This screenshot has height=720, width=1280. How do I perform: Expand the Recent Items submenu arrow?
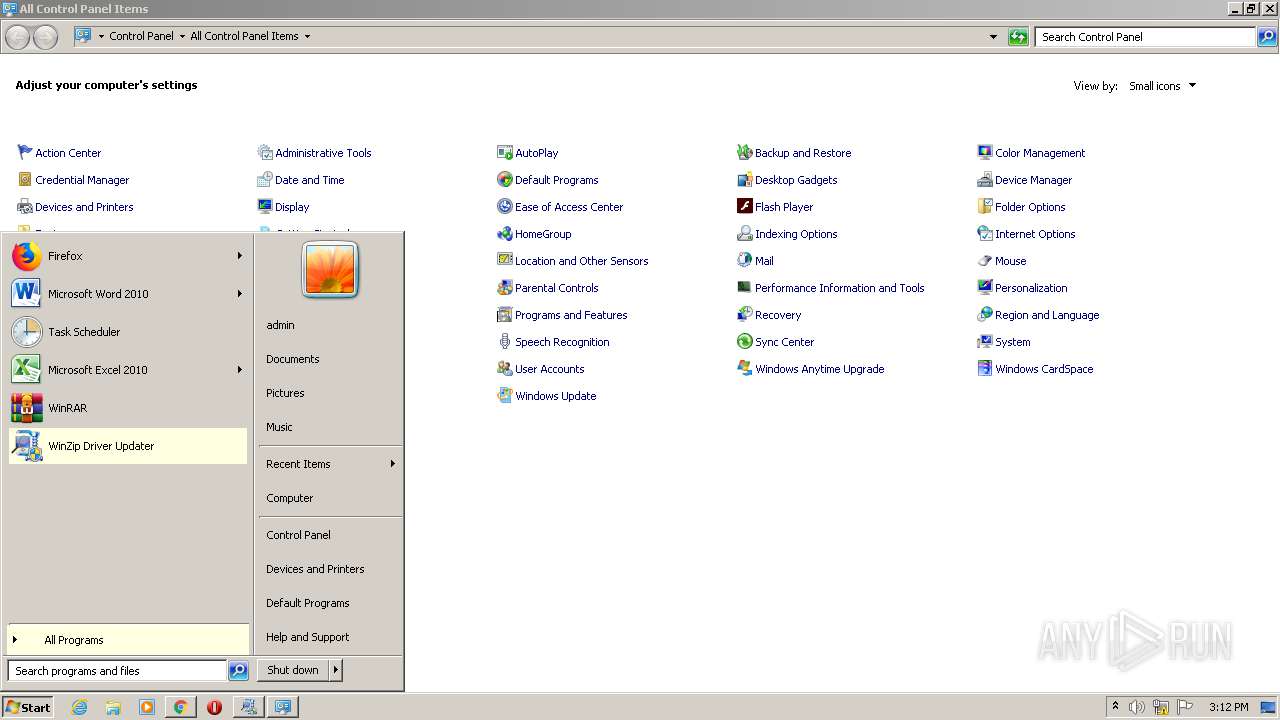click(393, 464)
